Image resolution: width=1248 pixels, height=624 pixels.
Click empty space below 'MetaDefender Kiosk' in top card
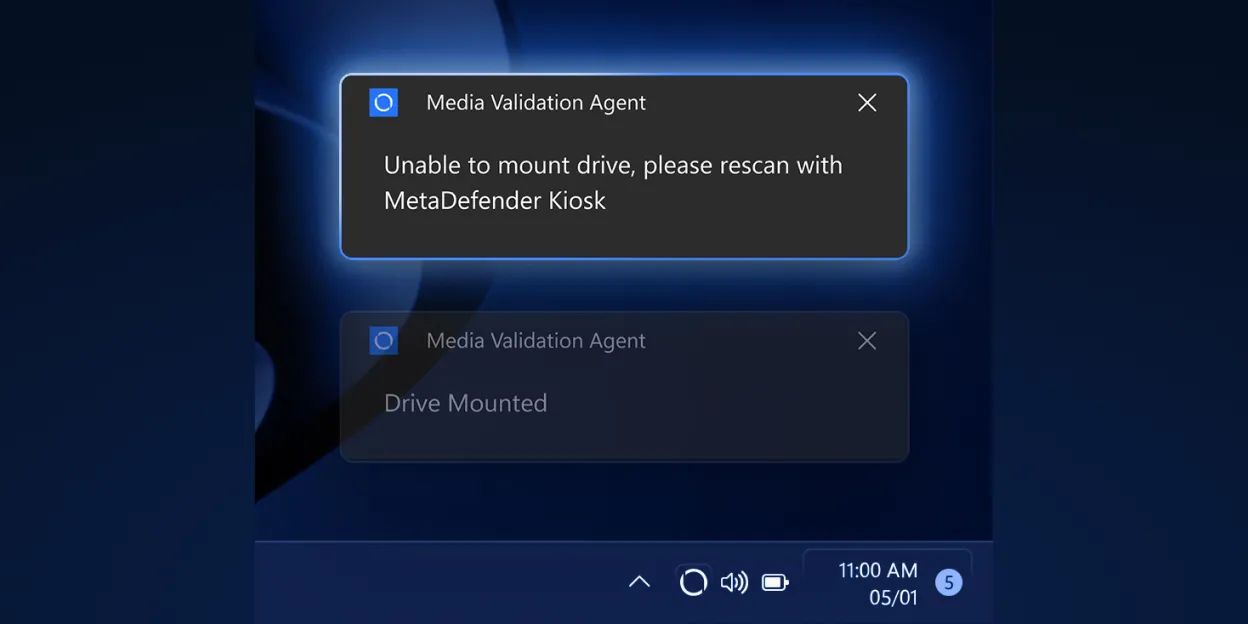click(624, 236)
